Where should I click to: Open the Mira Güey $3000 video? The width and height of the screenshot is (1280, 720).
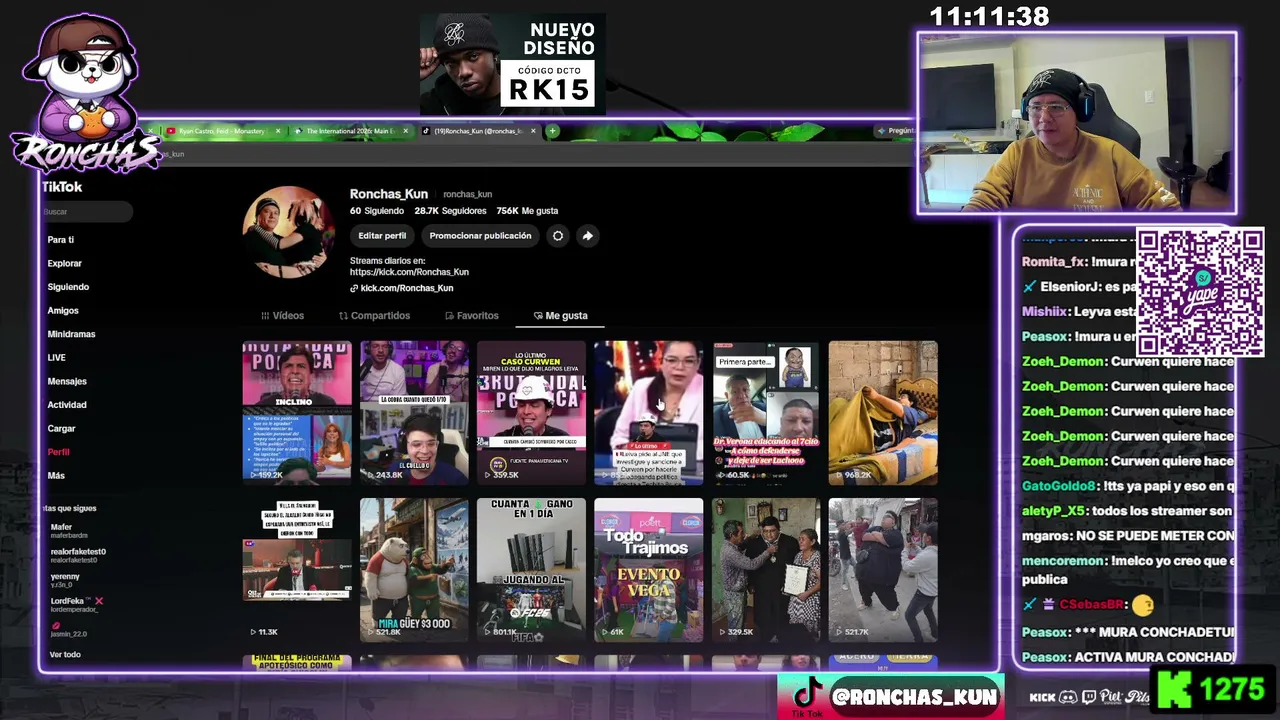pos(414,570)
